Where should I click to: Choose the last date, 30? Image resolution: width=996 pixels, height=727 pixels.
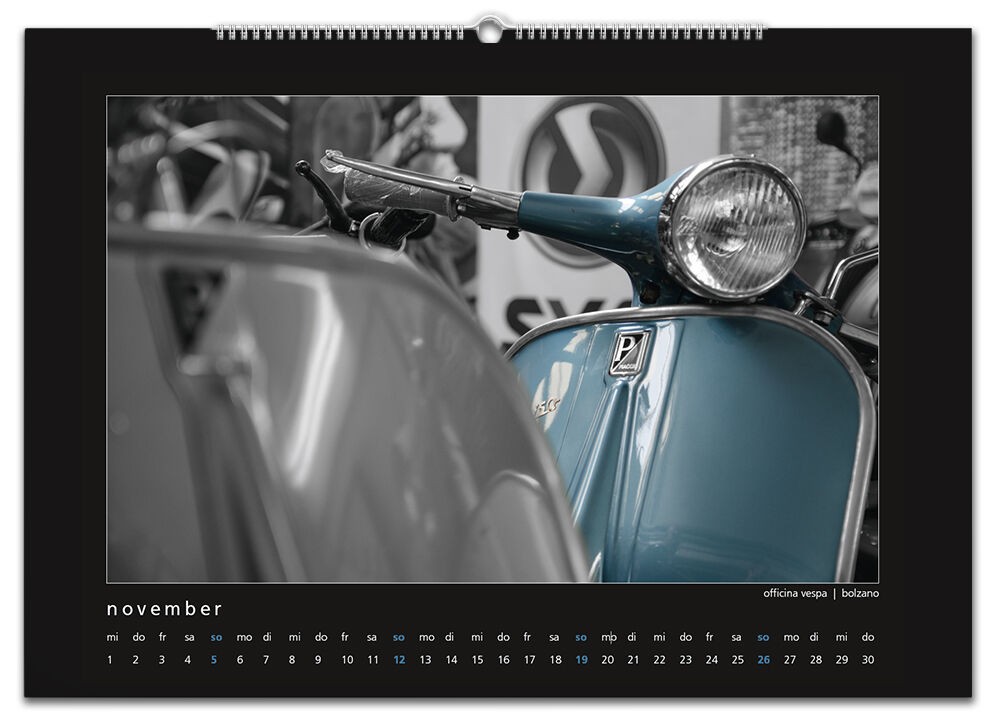(868, 660)
